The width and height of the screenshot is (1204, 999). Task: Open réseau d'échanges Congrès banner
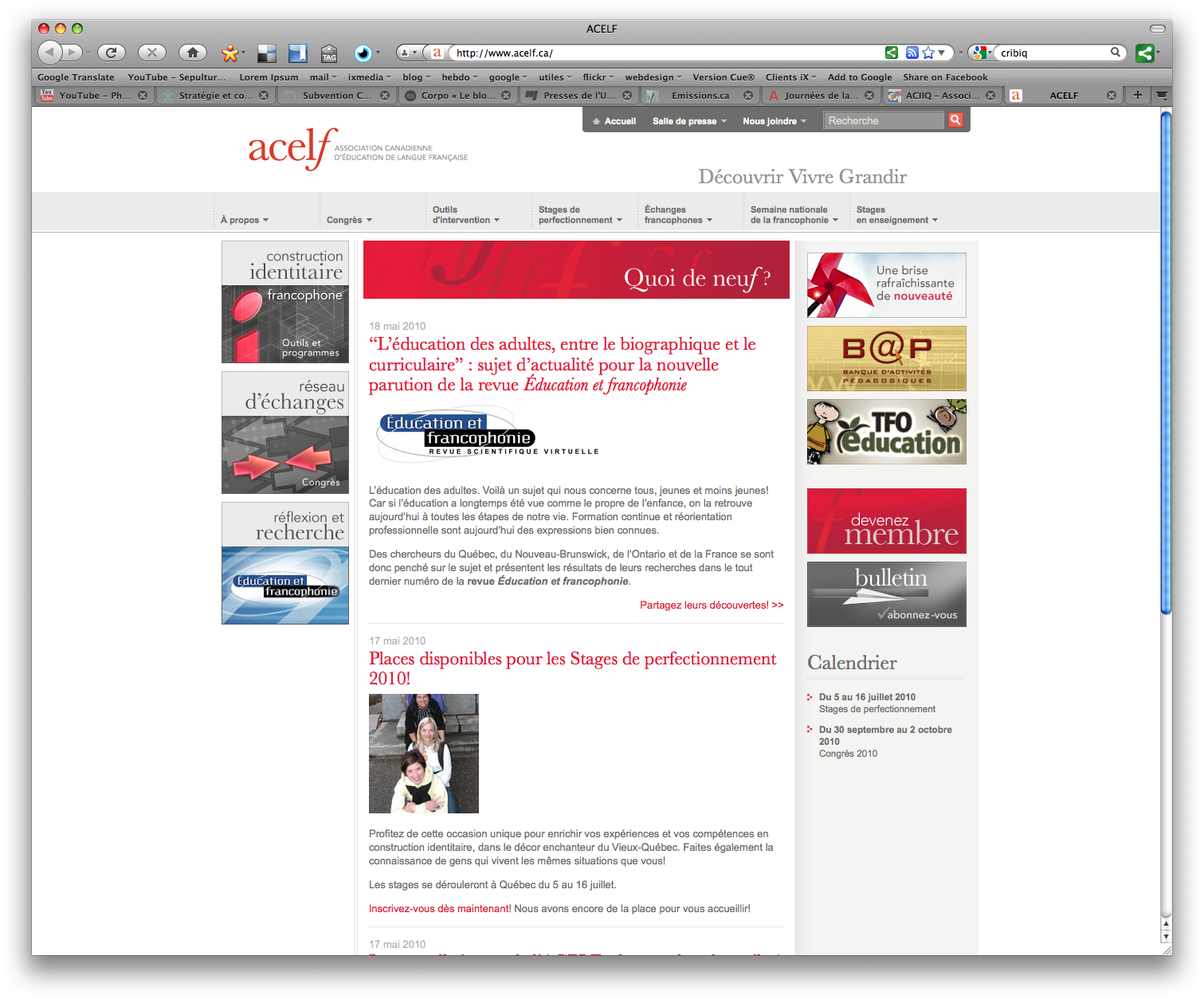[285, 433]
